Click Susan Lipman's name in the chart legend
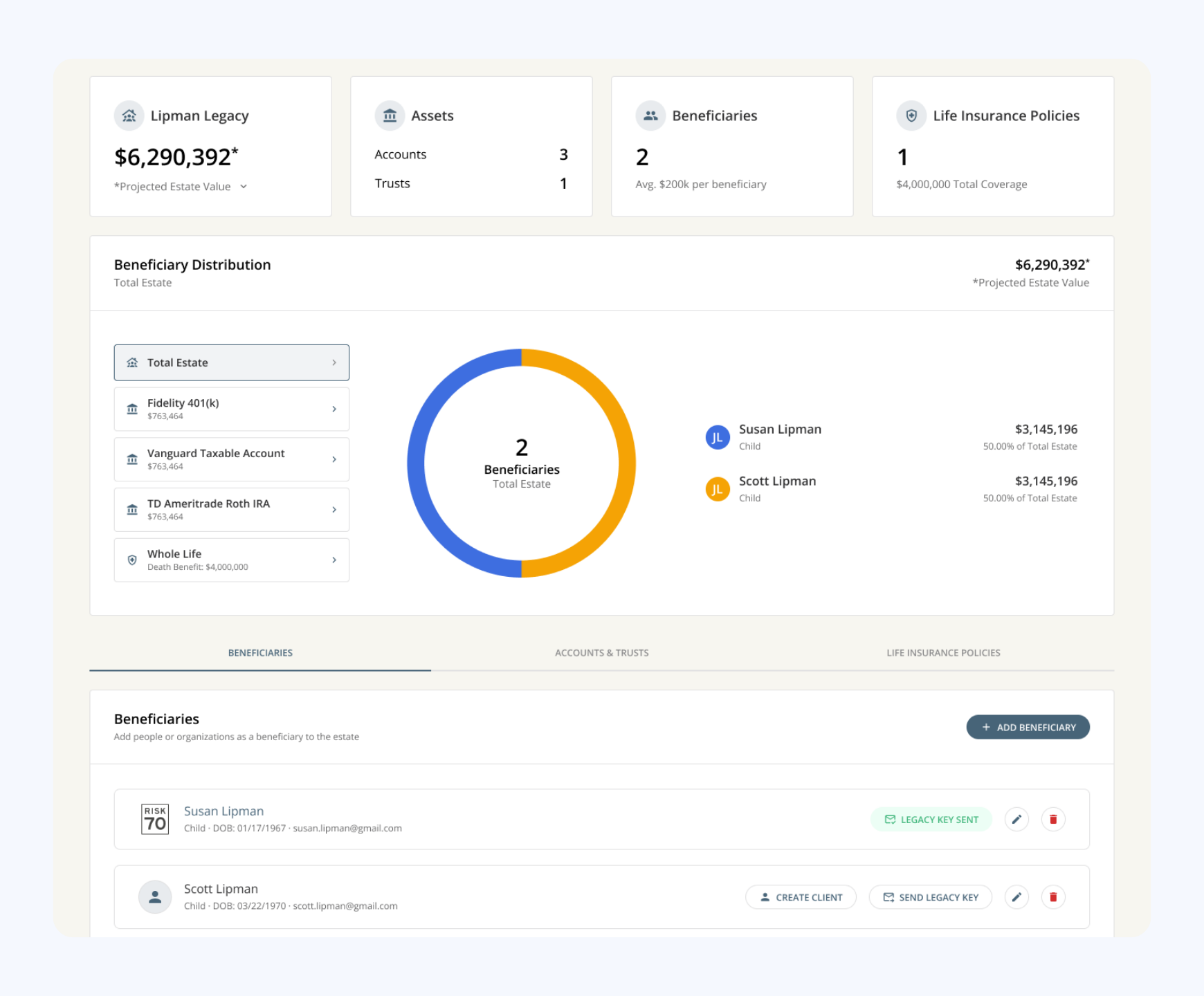Screen dimensions: 1204x996 [780, 430]
